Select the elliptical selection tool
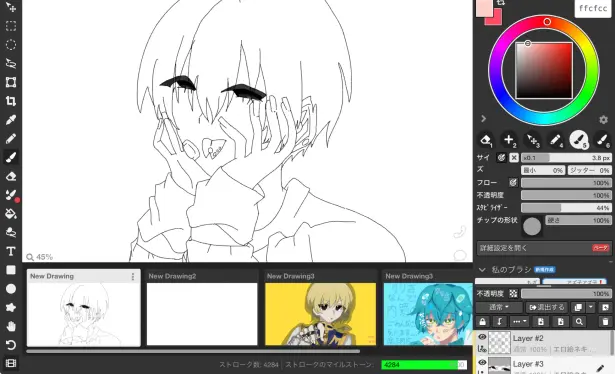The height and width of the screenshot is (374, 615). point(11,45)
